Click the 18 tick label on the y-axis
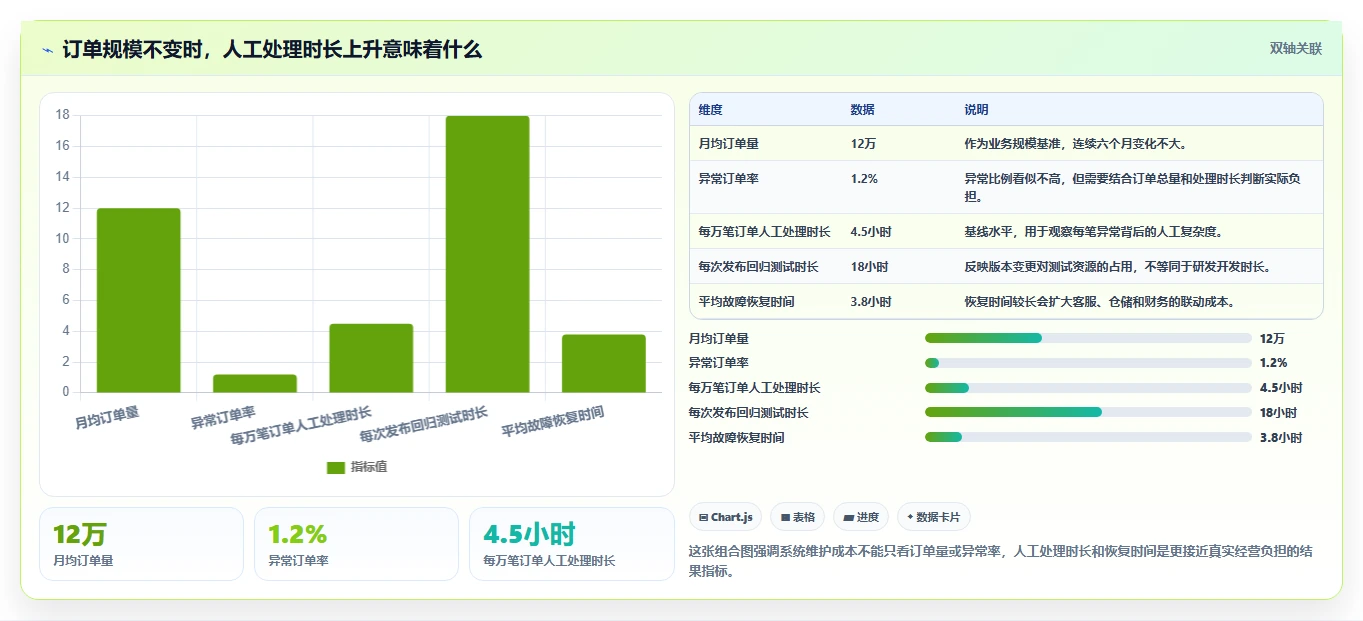The image size is (1363, 621). point(62,115)
